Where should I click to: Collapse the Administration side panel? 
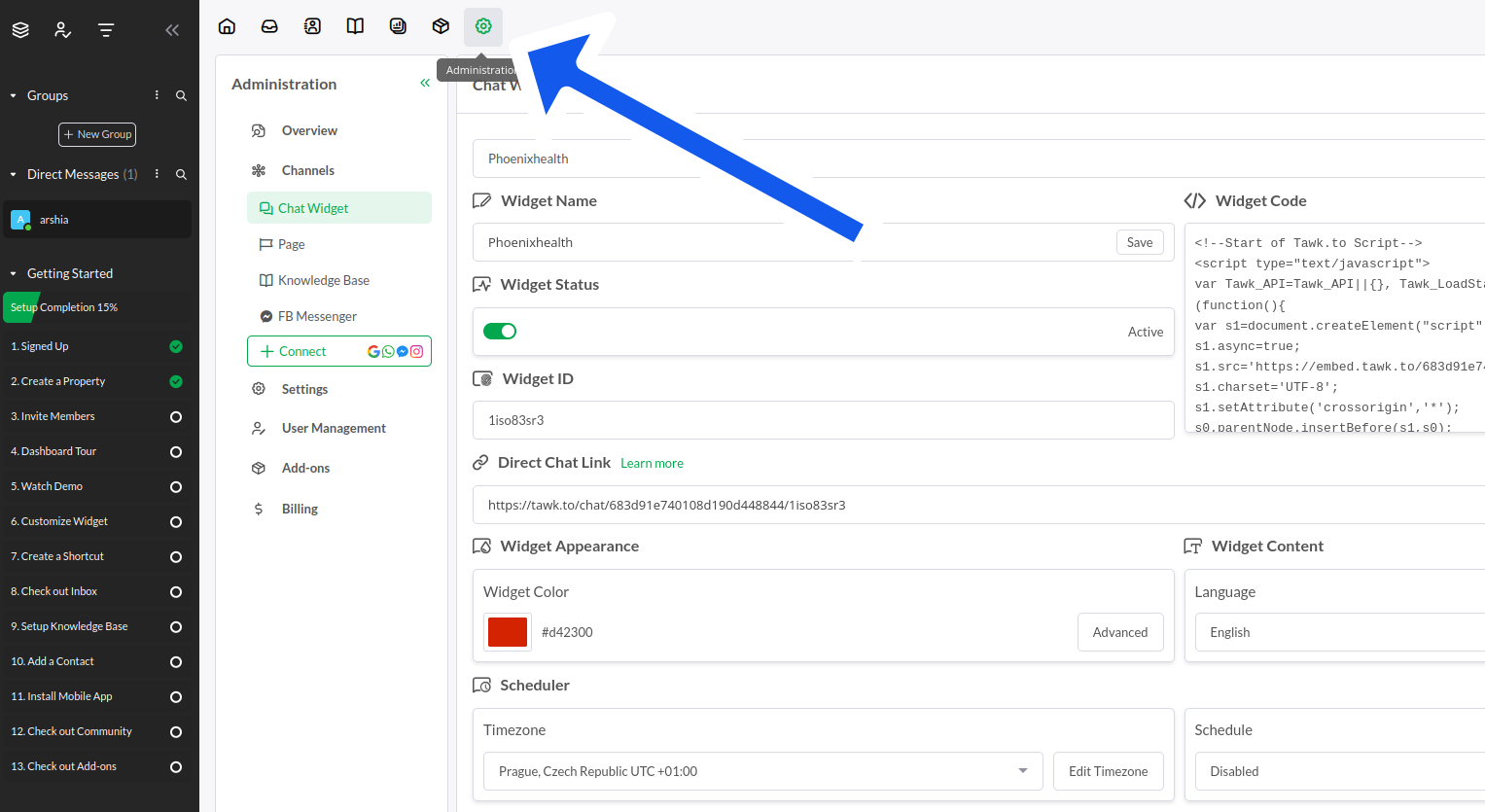tap(425, 84)
